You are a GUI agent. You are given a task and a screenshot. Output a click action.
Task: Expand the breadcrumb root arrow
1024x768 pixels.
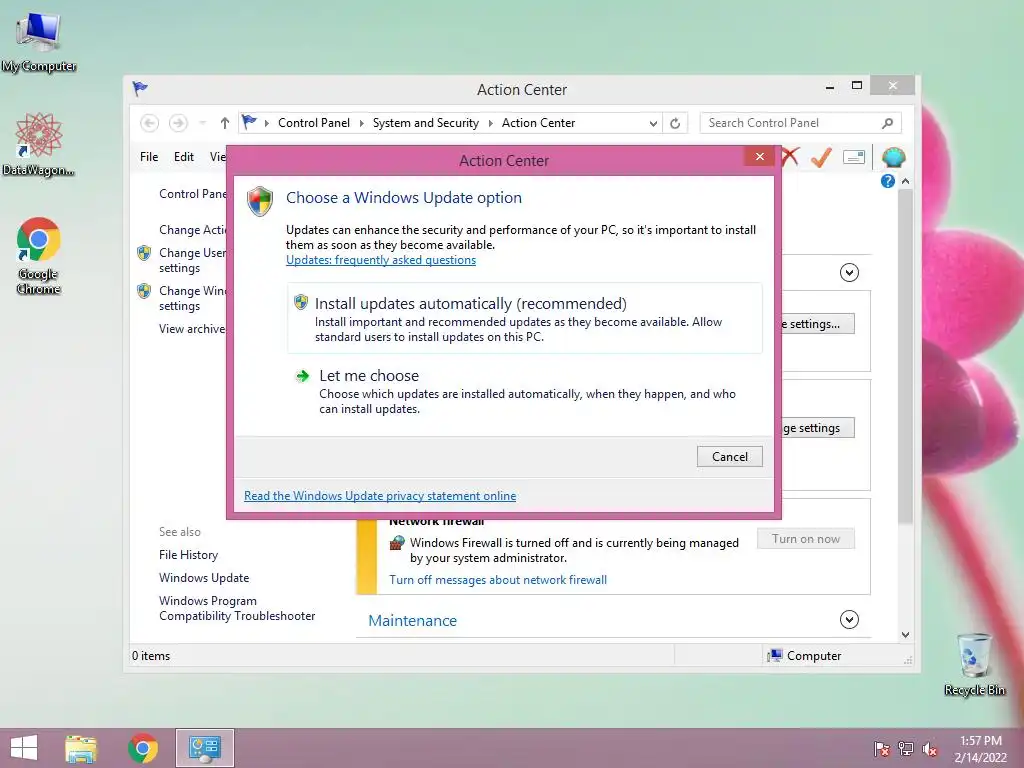[266, 123]
